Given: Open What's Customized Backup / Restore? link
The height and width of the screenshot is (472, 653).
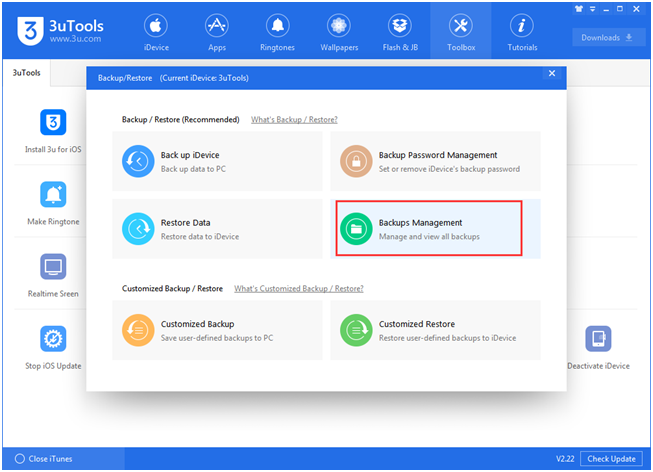Looking at the screenshot, I should 299,288.
